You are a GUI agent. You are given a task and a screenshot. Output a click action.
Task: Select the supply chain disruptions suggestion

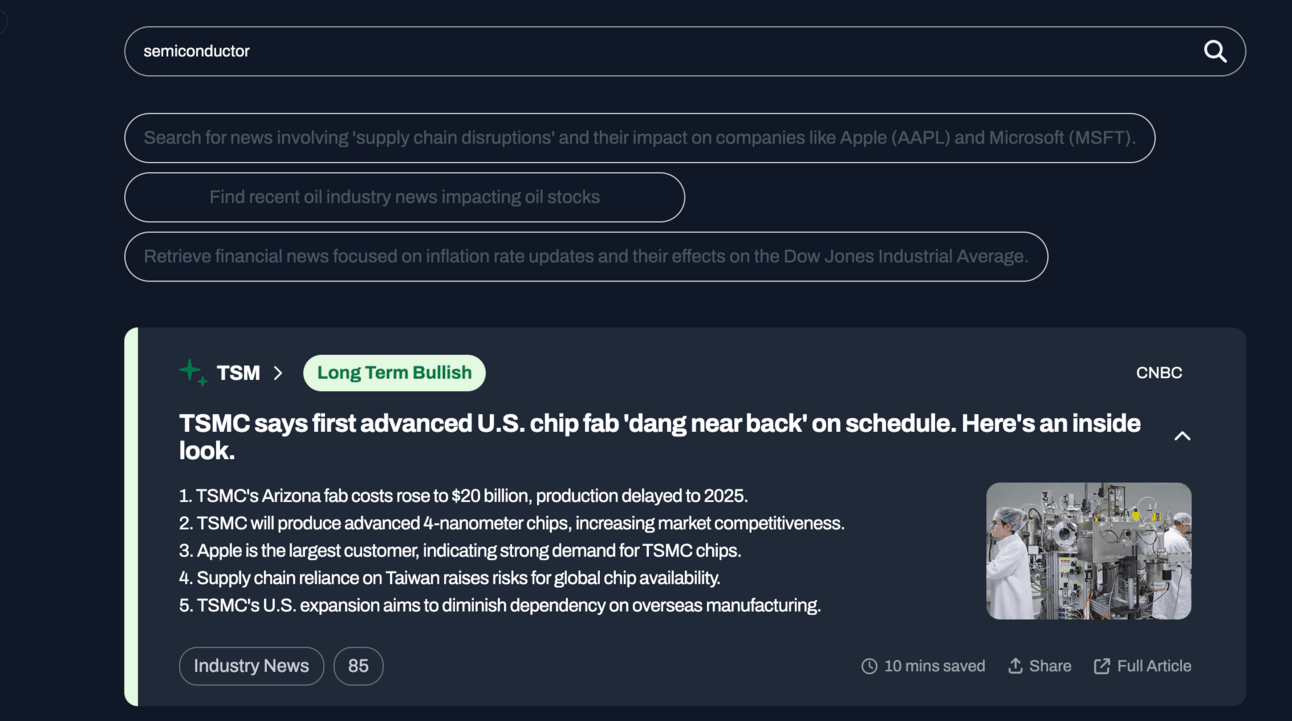pos(640,138)
